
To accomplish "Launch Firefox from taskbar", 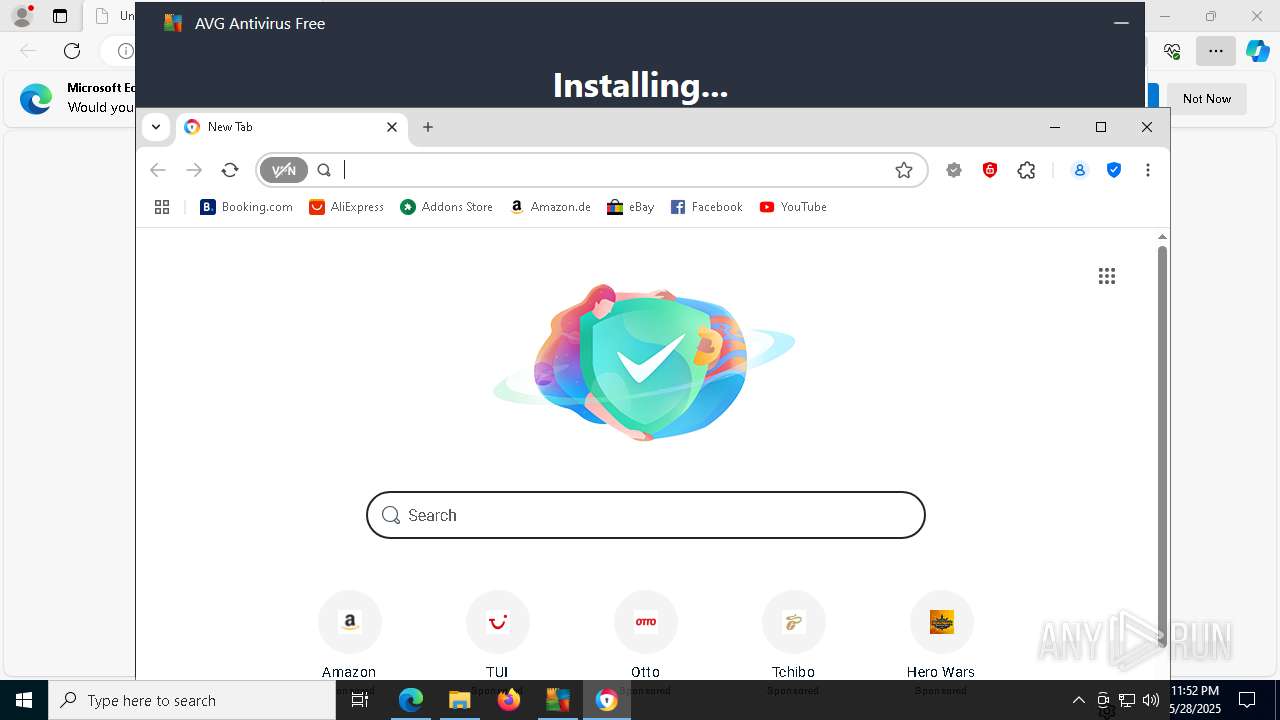I will [x=509, y=700].
